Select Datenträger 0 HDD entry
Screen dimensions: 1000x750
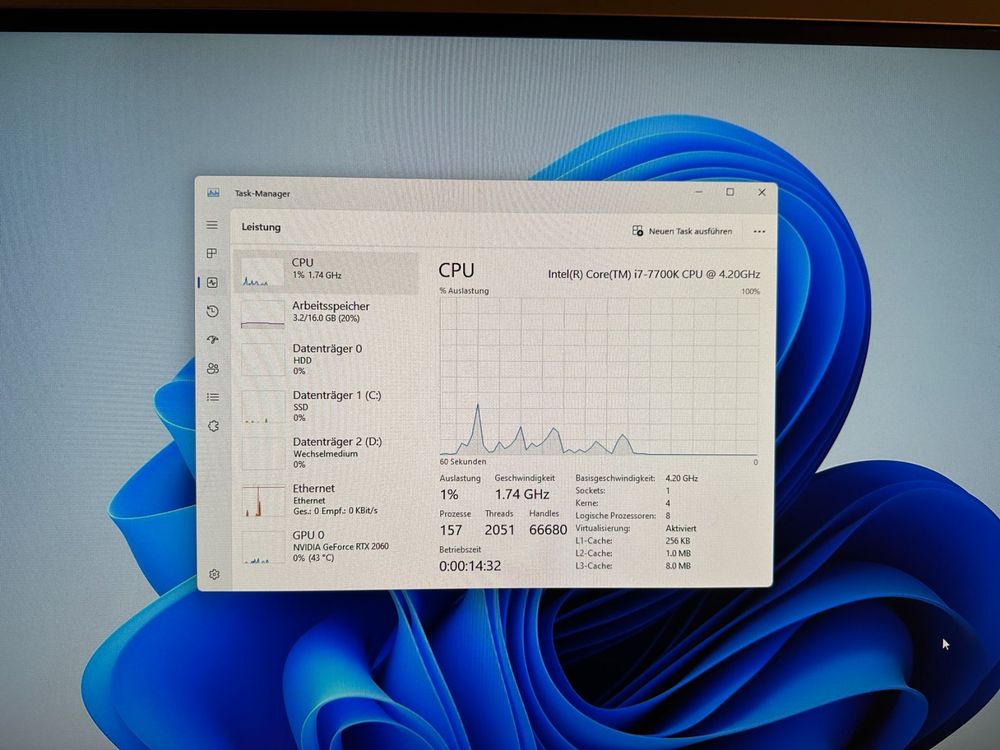pyautogui.click(x=327, y=359)
